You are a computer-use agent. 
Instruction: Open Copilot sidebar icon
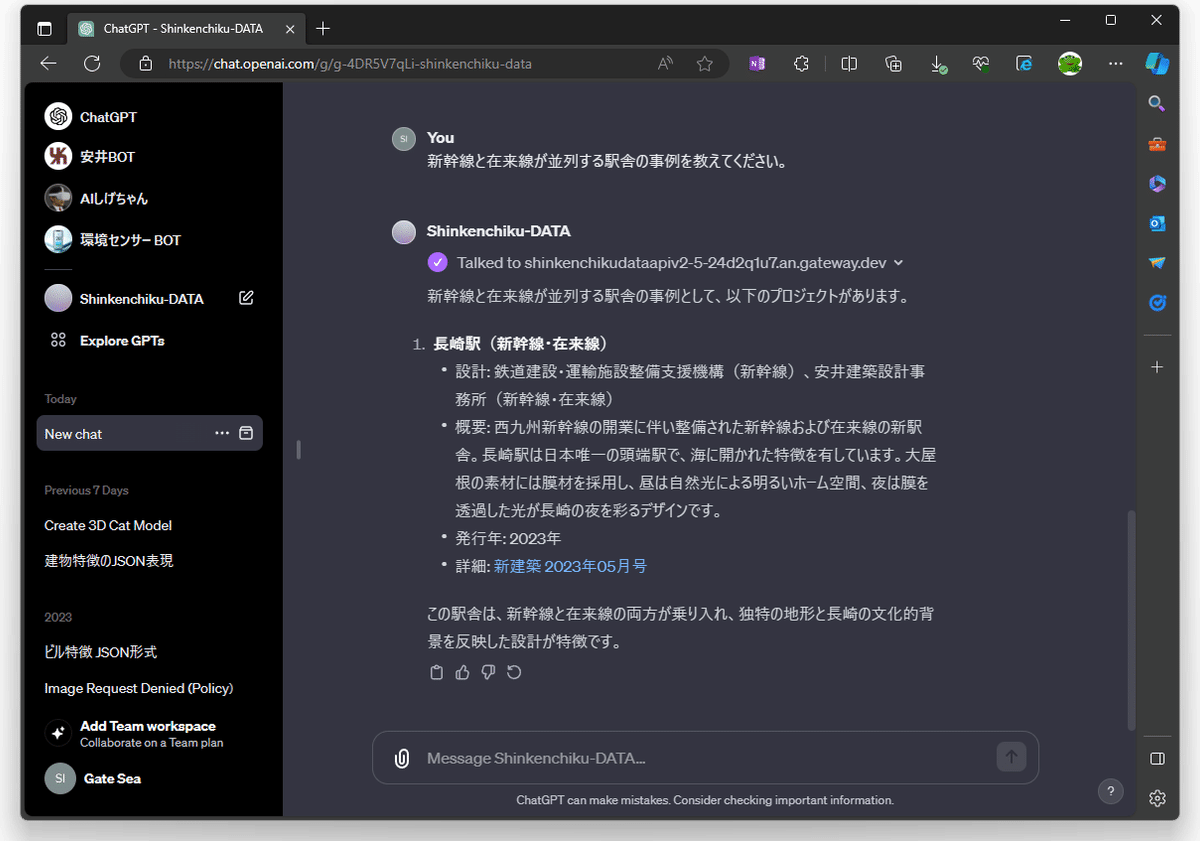point(1157,64)
